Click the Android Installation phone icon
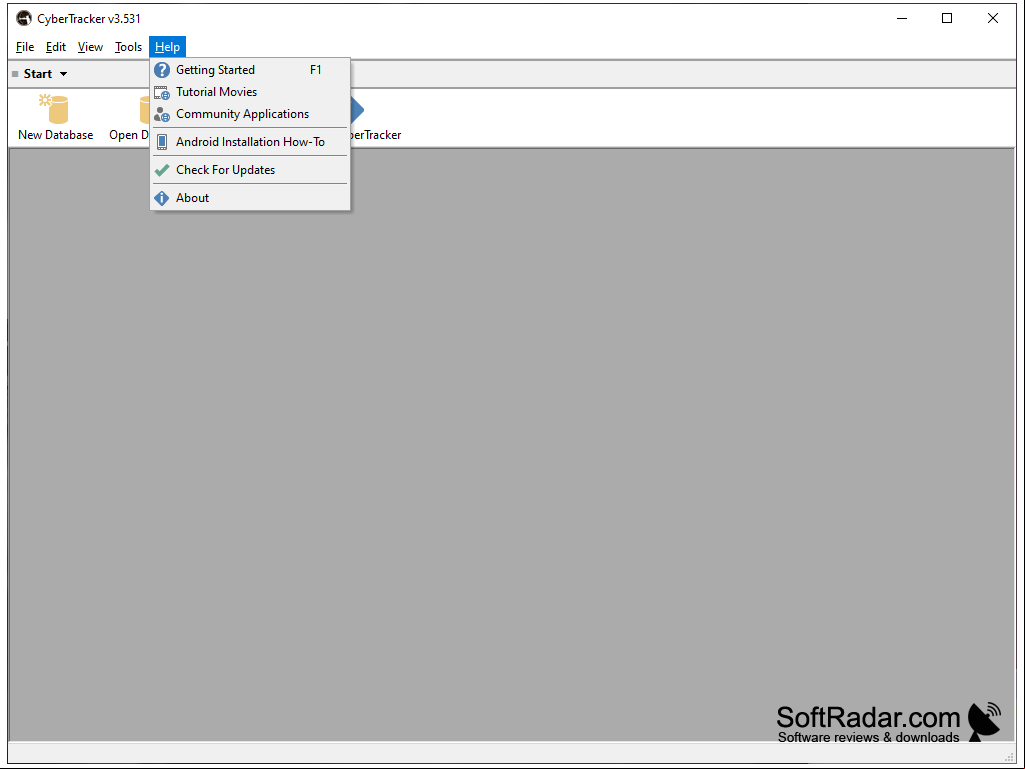1025x769 pixels. (161, 142)
